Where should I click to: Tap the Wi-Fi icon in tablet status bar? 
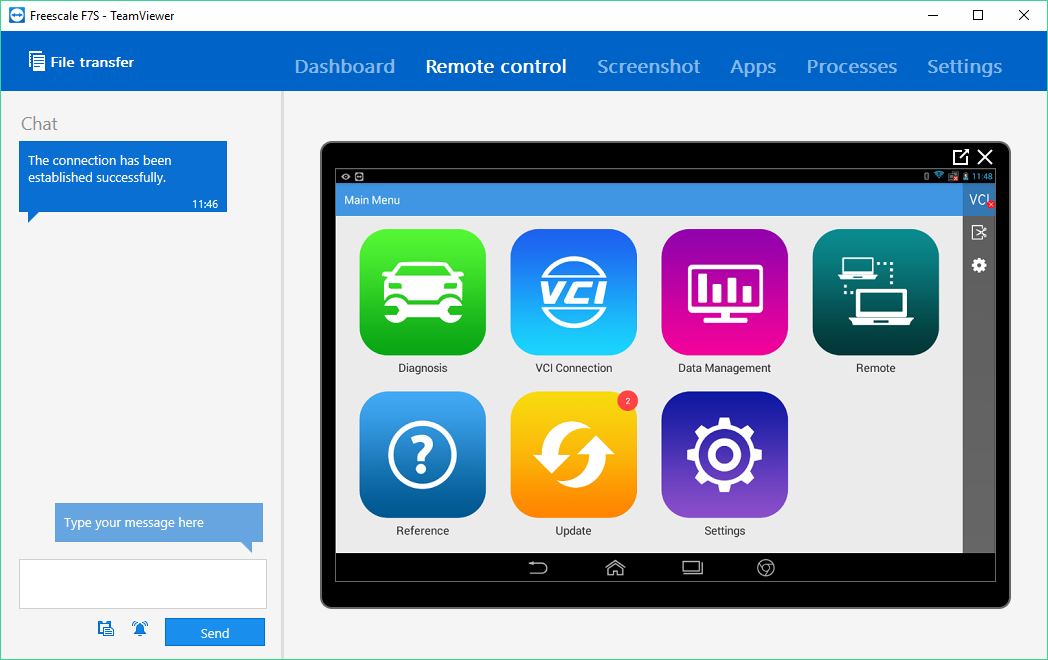point(939,175)
